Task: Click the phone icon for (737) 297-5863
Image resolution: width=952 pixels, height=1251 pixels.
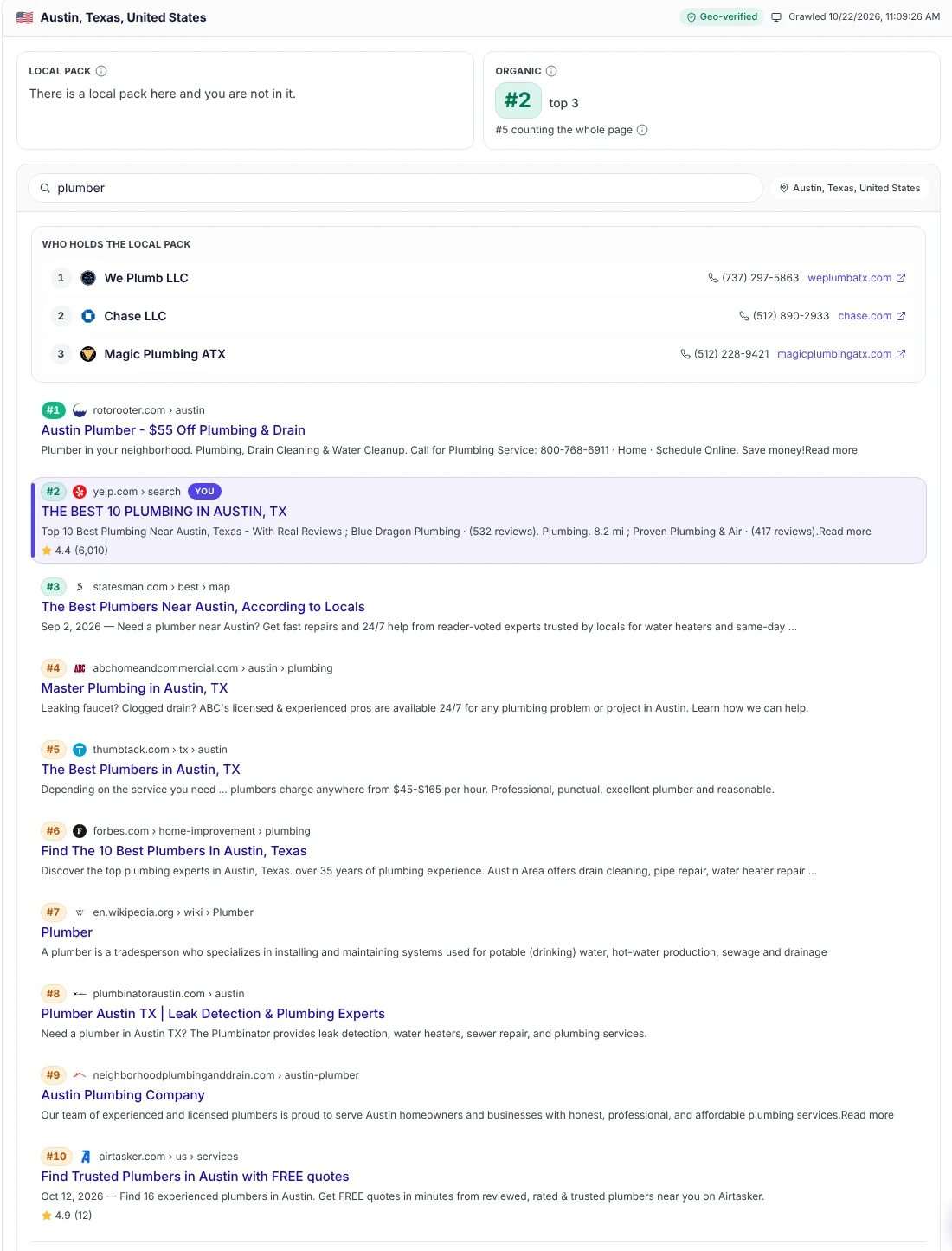Action: coord(713,278)
